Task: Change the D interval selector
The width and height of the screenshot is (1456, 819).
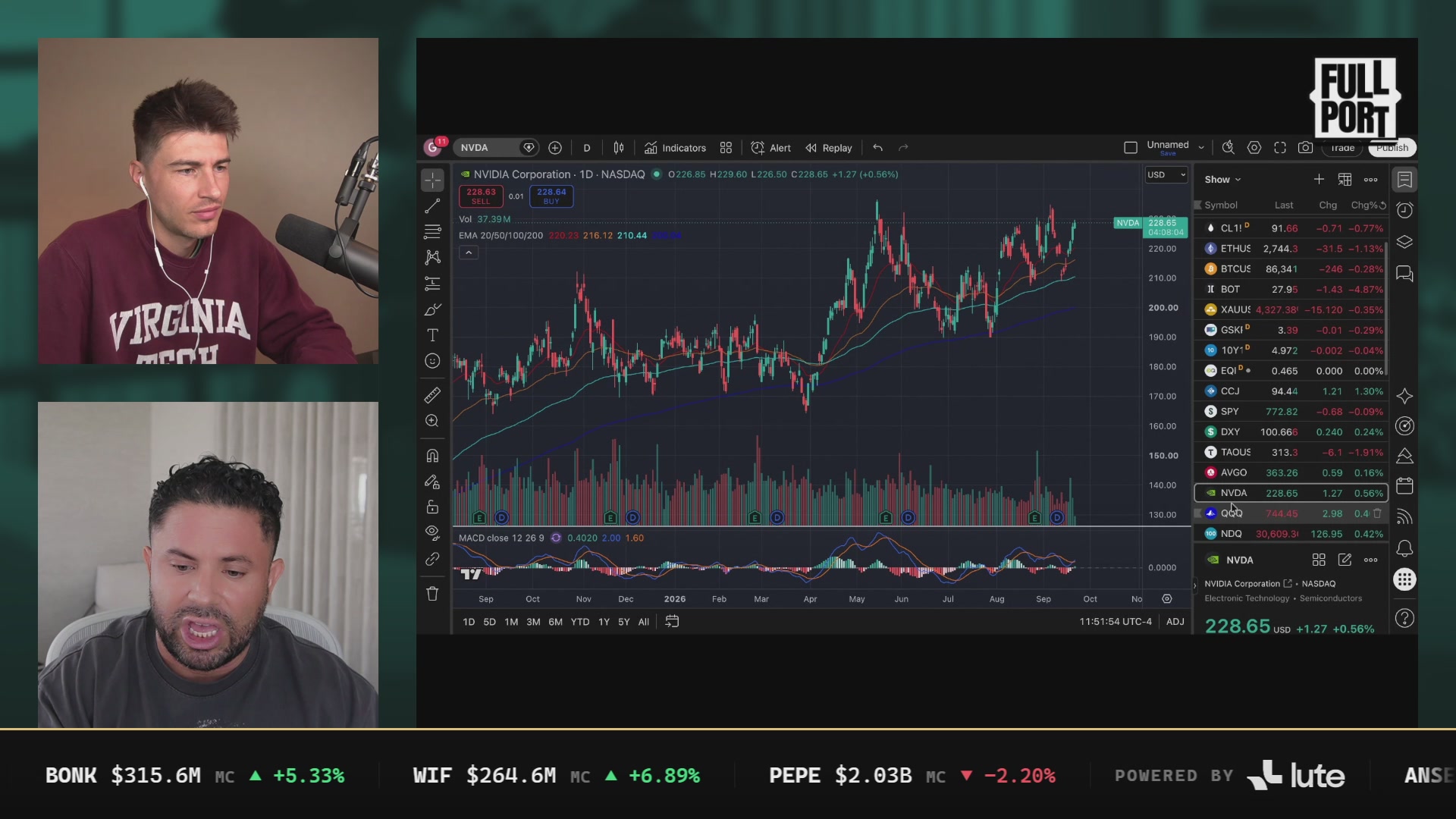Action: 586,148
